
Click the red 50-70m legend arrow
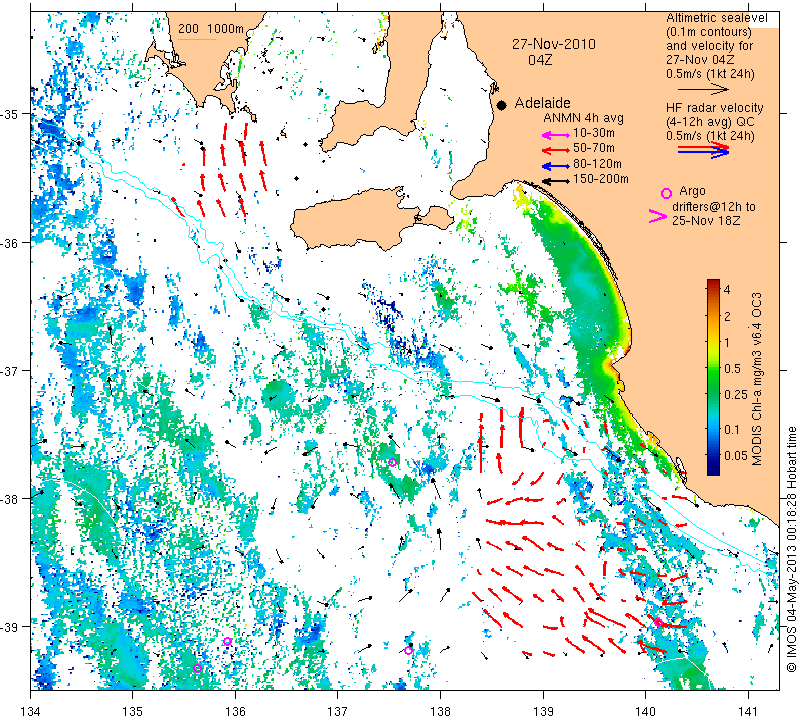coord(555,151)
